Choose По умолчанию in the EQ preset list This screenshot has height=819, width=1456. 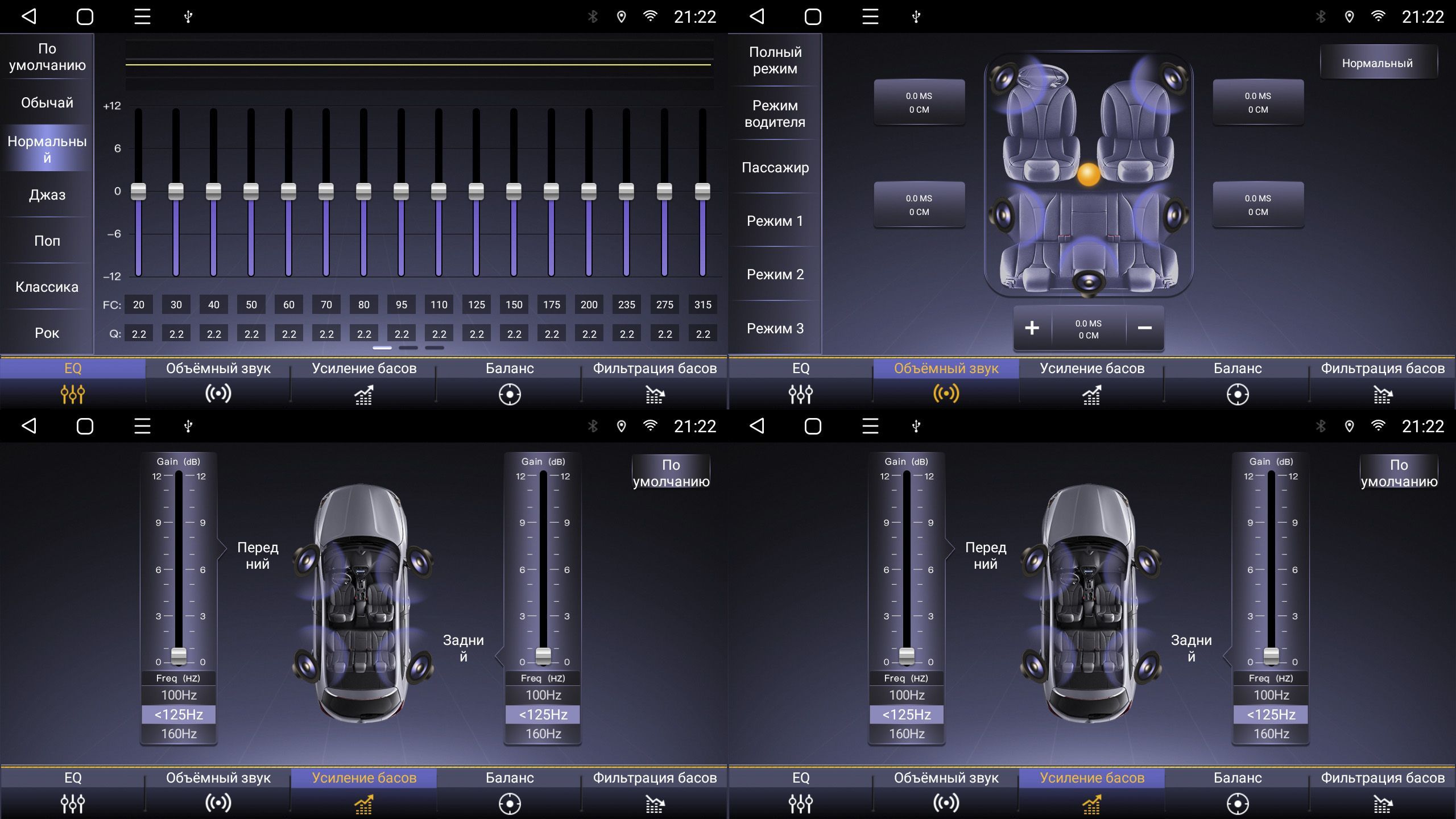pyautogui.click(x=47, y=57)
